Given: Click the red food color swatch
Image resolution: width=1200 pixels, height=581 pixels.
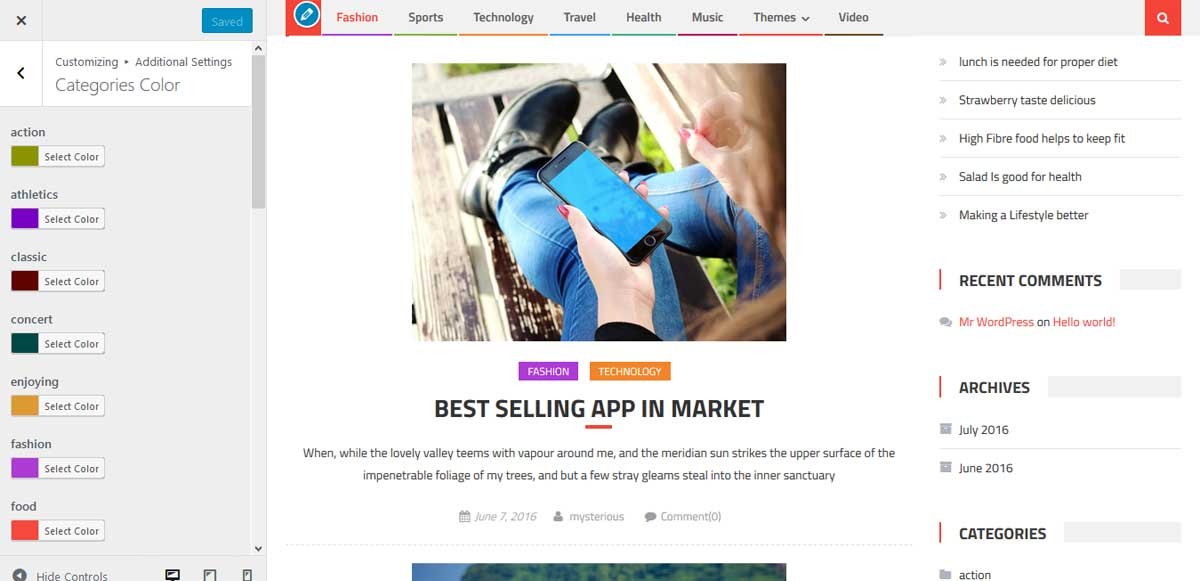Looking at the screenshot, I should click(x=25, y=531).
